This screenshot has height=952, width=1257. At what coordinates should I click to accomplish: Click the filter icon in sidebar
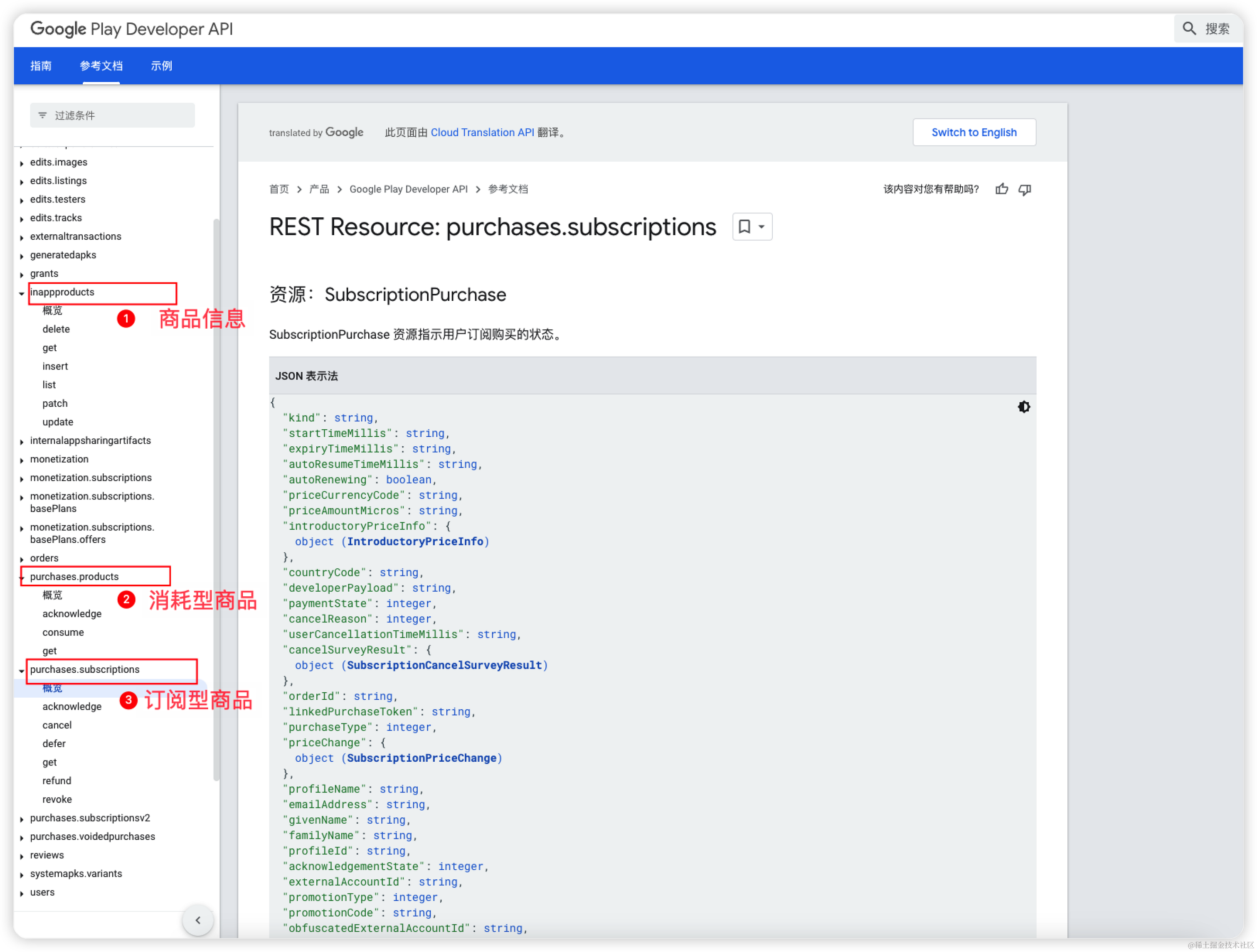(x=43, y=115)
